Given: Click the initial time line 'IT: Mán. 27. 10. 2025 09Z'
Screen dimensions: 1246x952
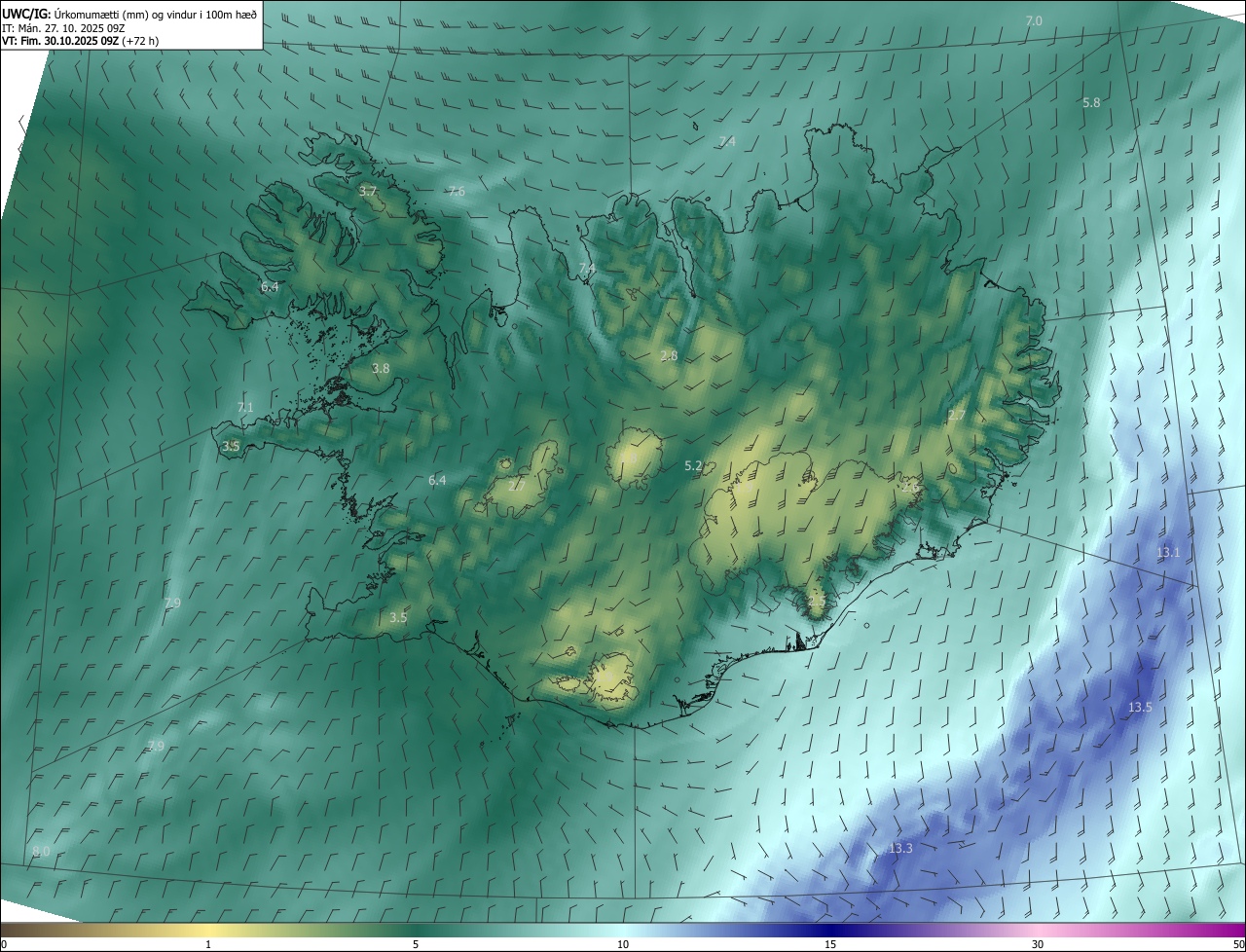Looking at the screenshot, I should coord(64,27).
